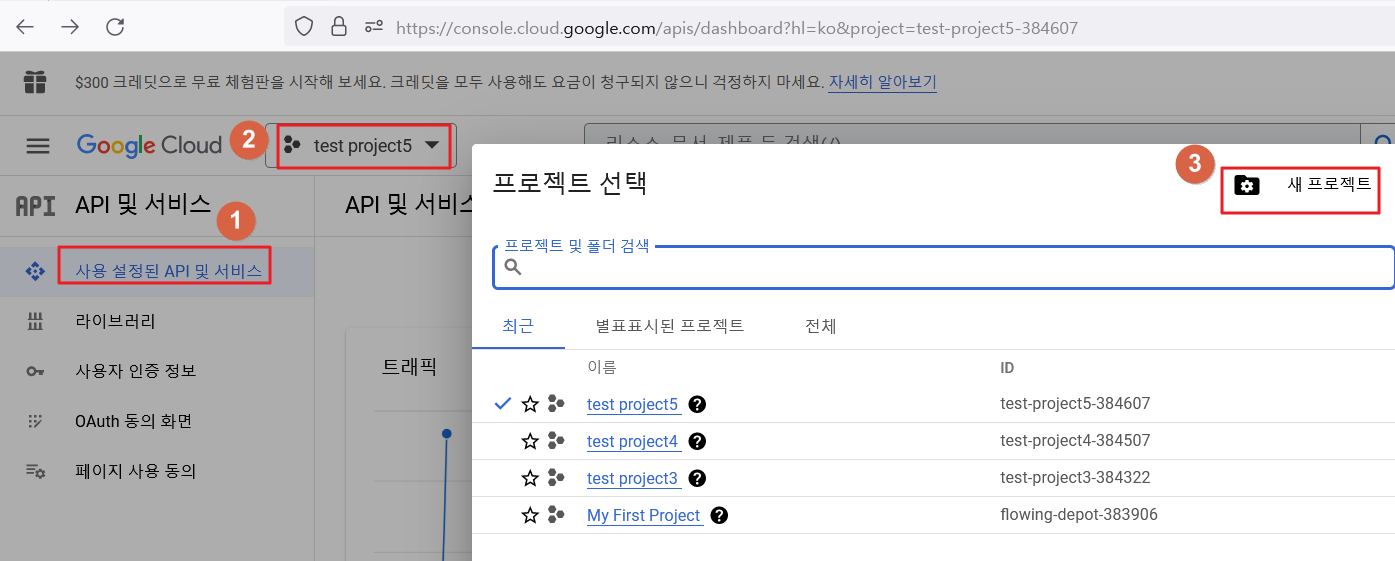1395x561 pixels.
Task: Select the project icon beside test project5
Action: (557, 404)
